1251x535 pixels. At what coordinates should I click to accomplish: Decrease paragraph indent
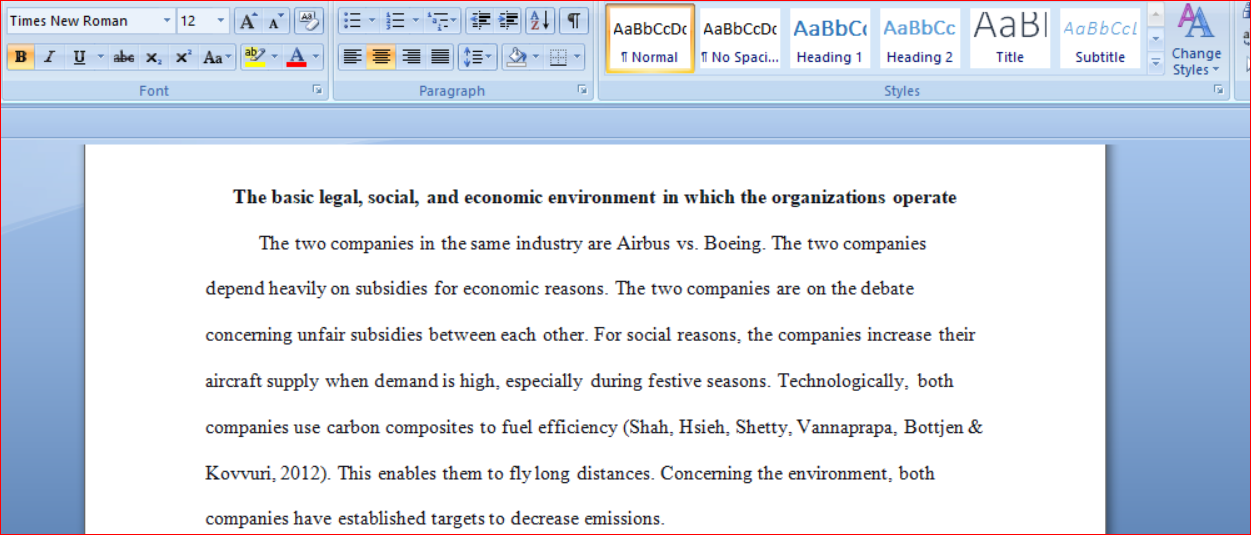click(x=481, y=21)
